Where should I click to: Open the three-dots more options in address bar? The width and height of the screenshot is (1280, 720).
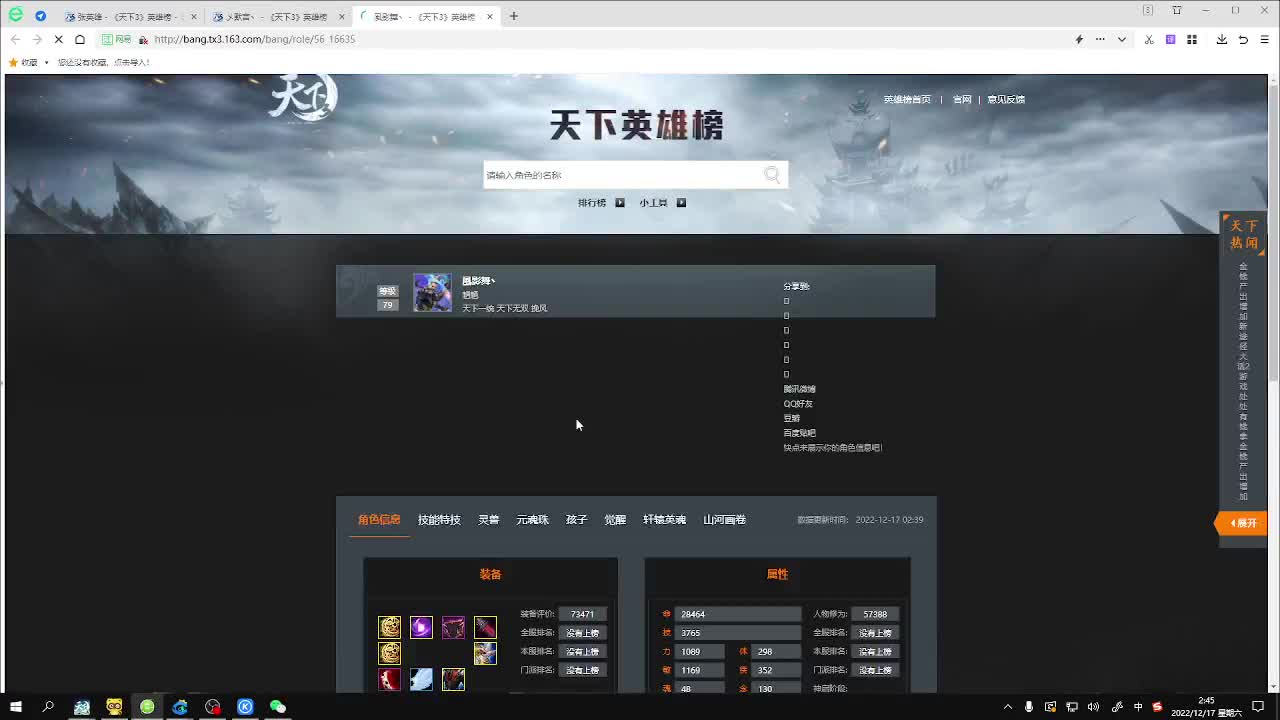pos(1100,39)
